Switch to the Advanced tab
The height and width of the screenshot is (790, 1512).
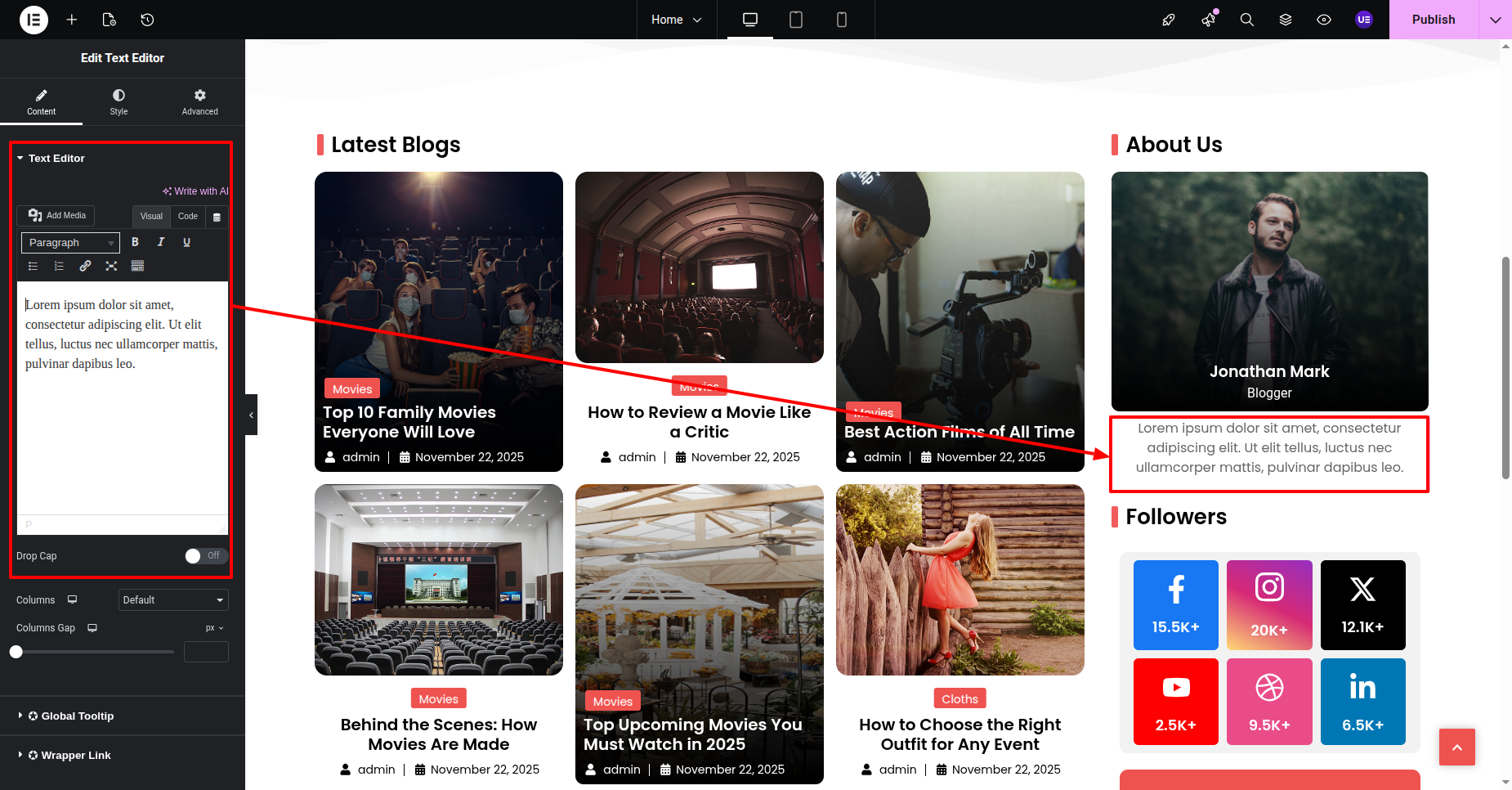pyautogui.click(x=199, y=102)
